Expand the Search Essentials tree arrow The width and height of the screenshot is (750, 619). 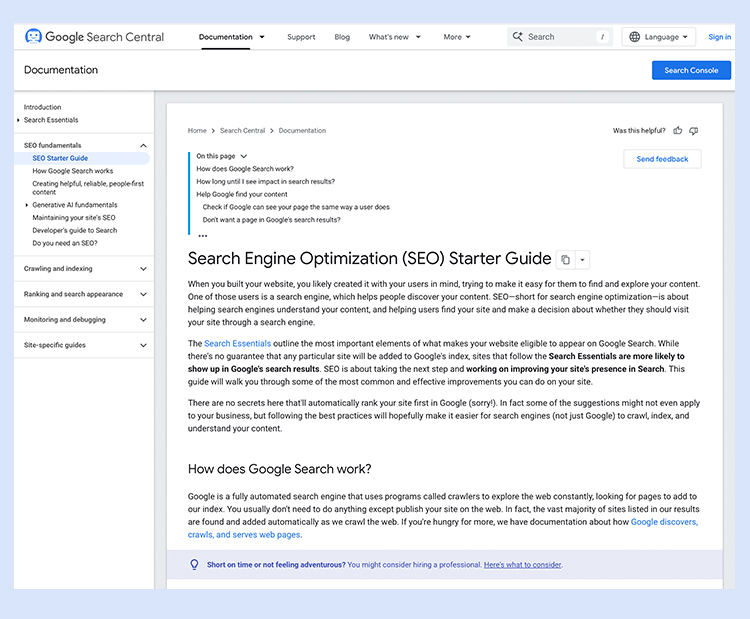tap(18, 120)
